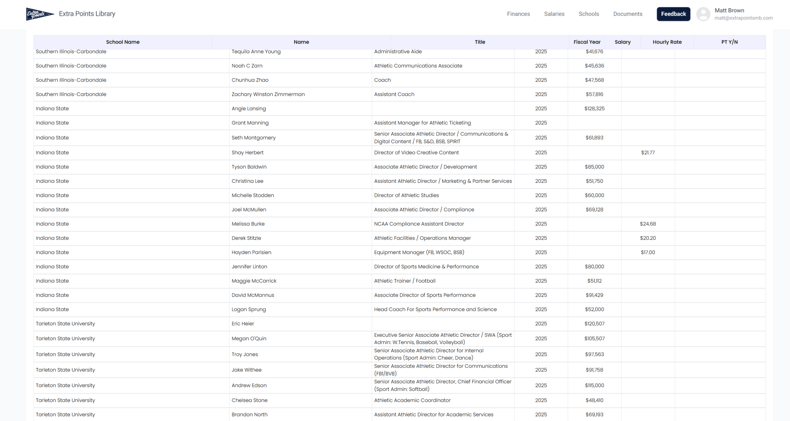This screenshot has height=421, width=790.
Task: Select Maggie McCarrick's name
Action: (x=254, y=281)
